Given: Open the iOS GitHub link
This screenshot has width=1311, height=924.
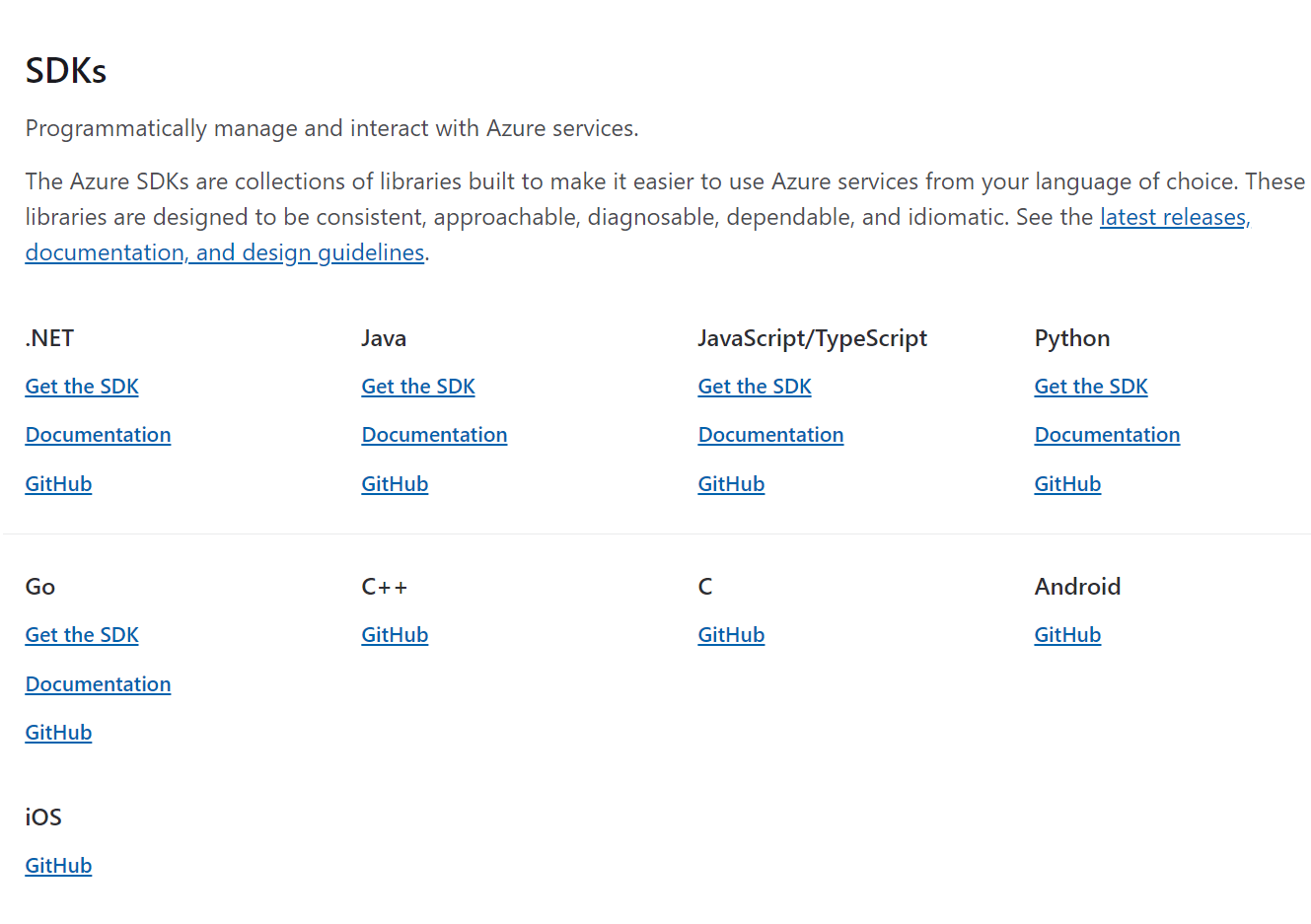Looking at the screenshot, I should coord(58,866).
